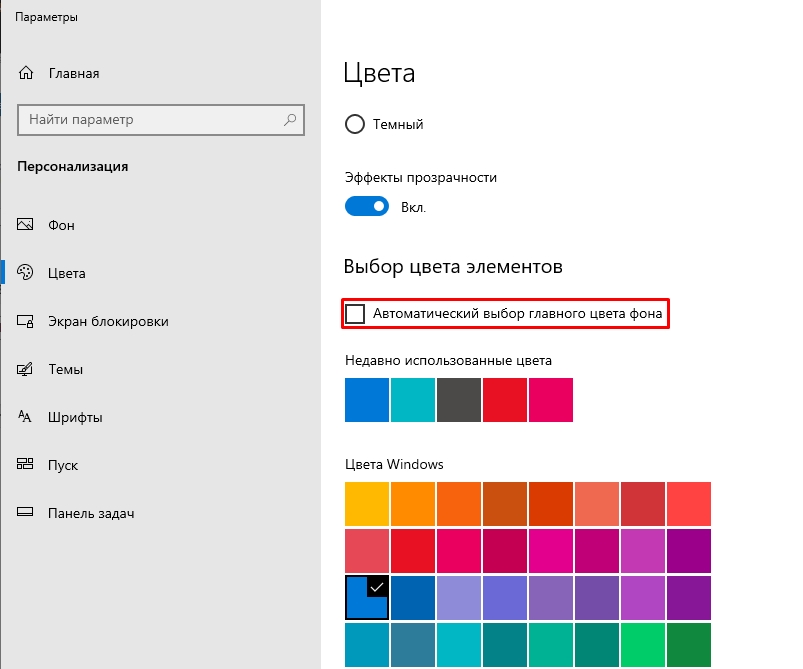Open the Темы themes section
Viewport: 803px width, 669px height.
click(50, 369)
